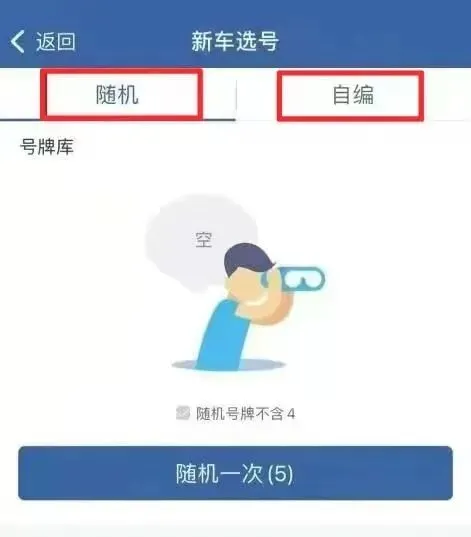Click the 空 text in the bubble
This screenshot has width=471, height=537.
(x=204, y=239)
